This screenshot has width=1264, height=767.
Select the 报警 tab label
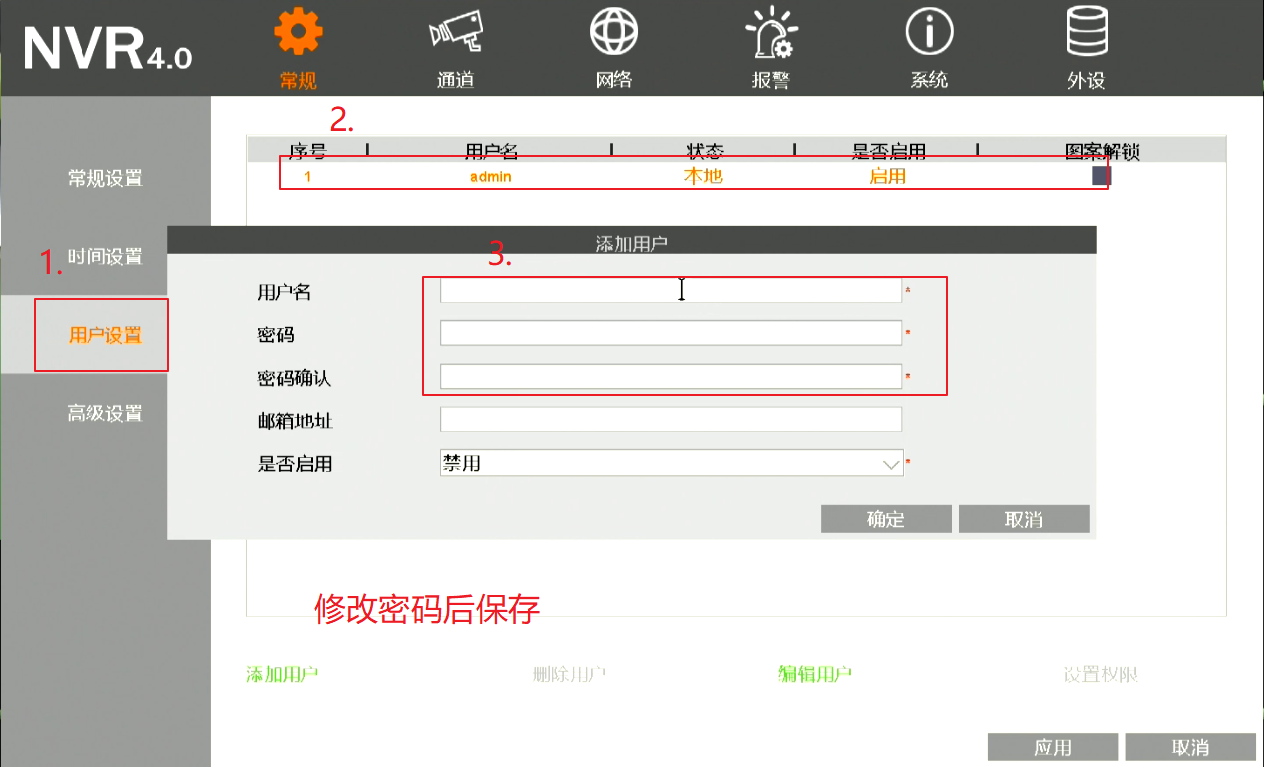[770, 81]
